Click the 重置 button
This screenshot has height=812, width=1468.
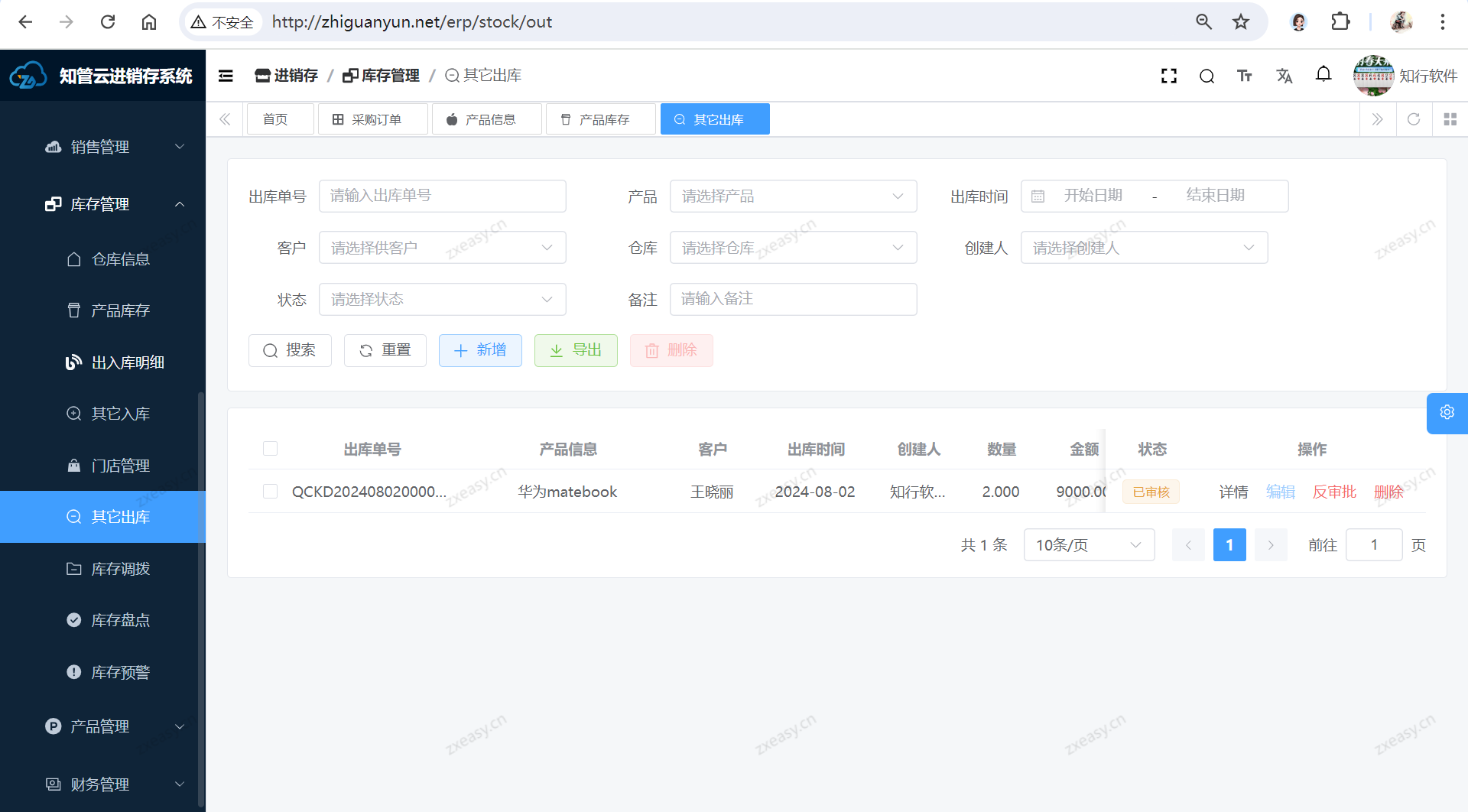point(385,351)
